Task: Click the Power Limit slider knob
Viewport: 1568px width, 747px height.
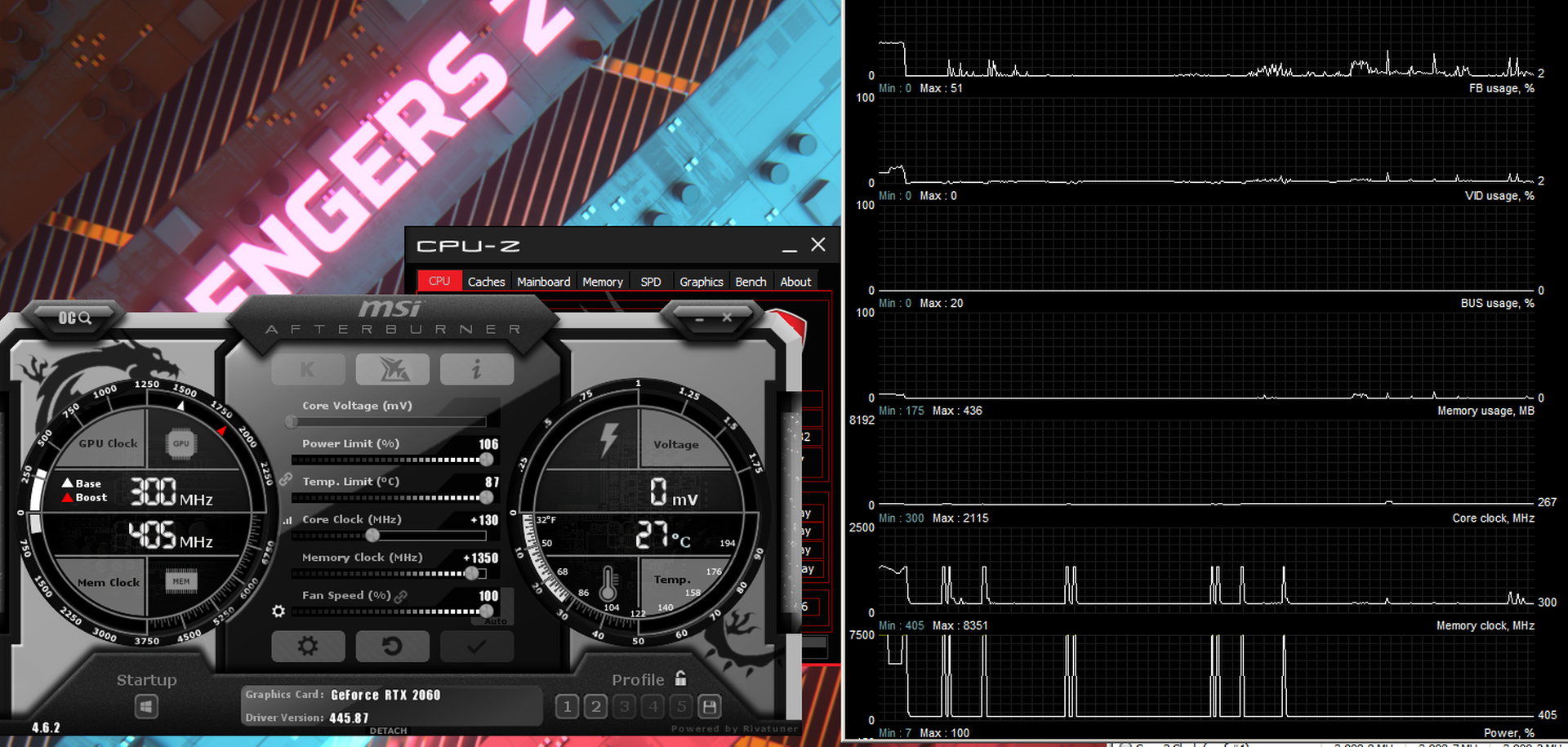Action: click(487, 460)
